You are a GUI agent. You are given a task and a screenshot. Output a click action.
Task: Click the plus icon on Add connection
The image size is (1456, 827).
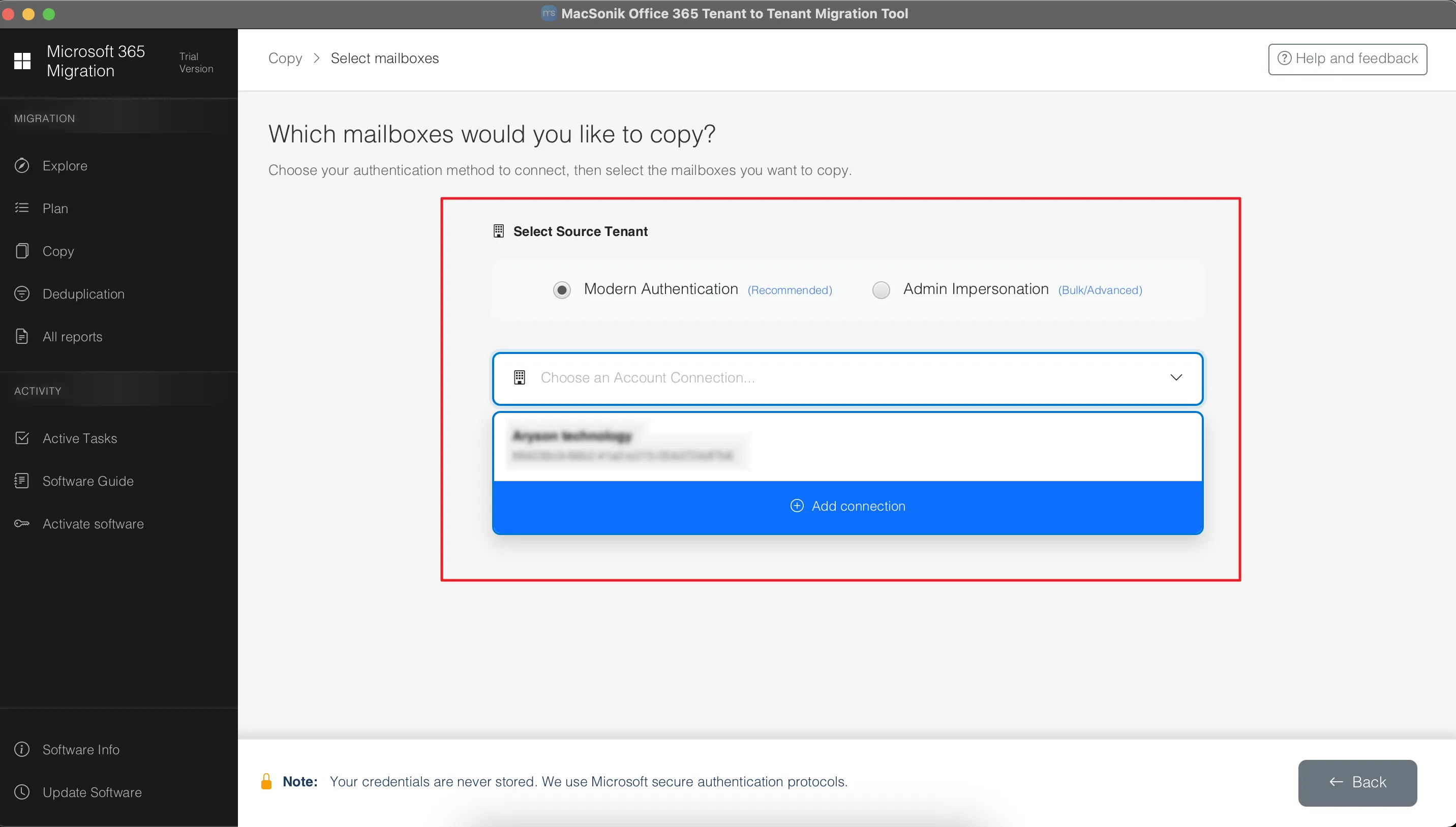[x=797, y=506]
